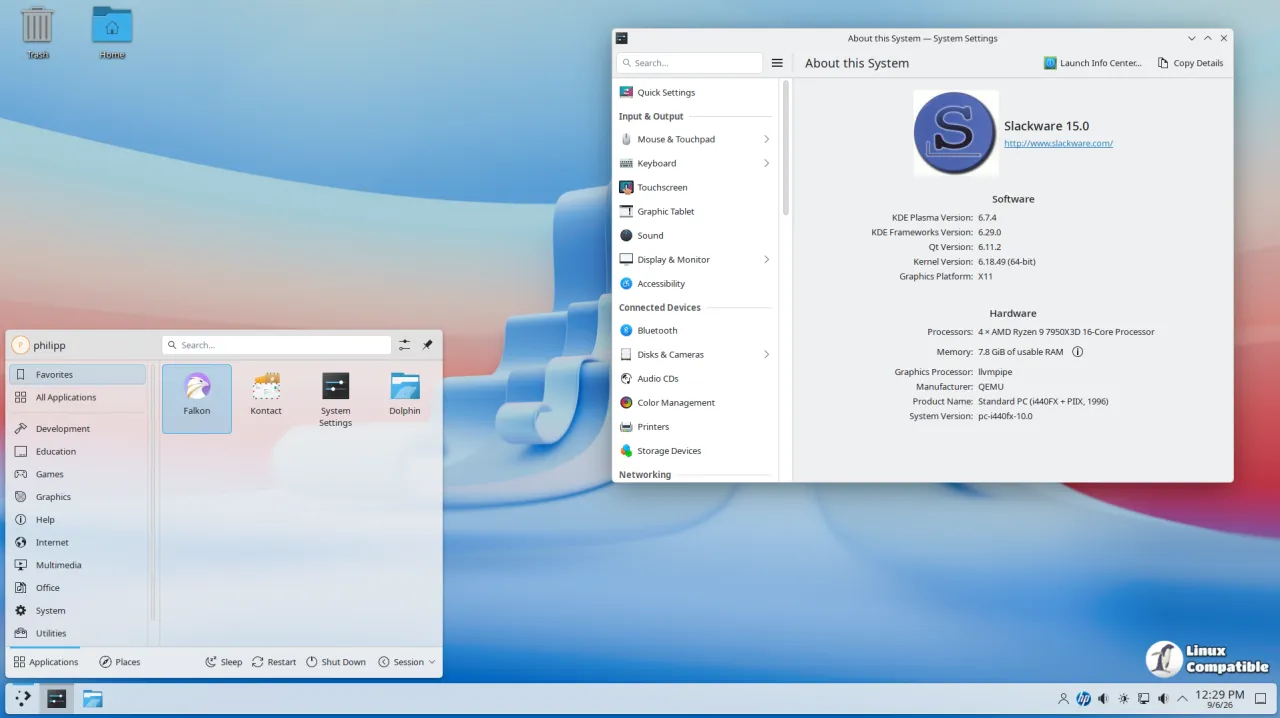
Task: Open Dolphin file manager from taskbar
Action: (93, 698)
